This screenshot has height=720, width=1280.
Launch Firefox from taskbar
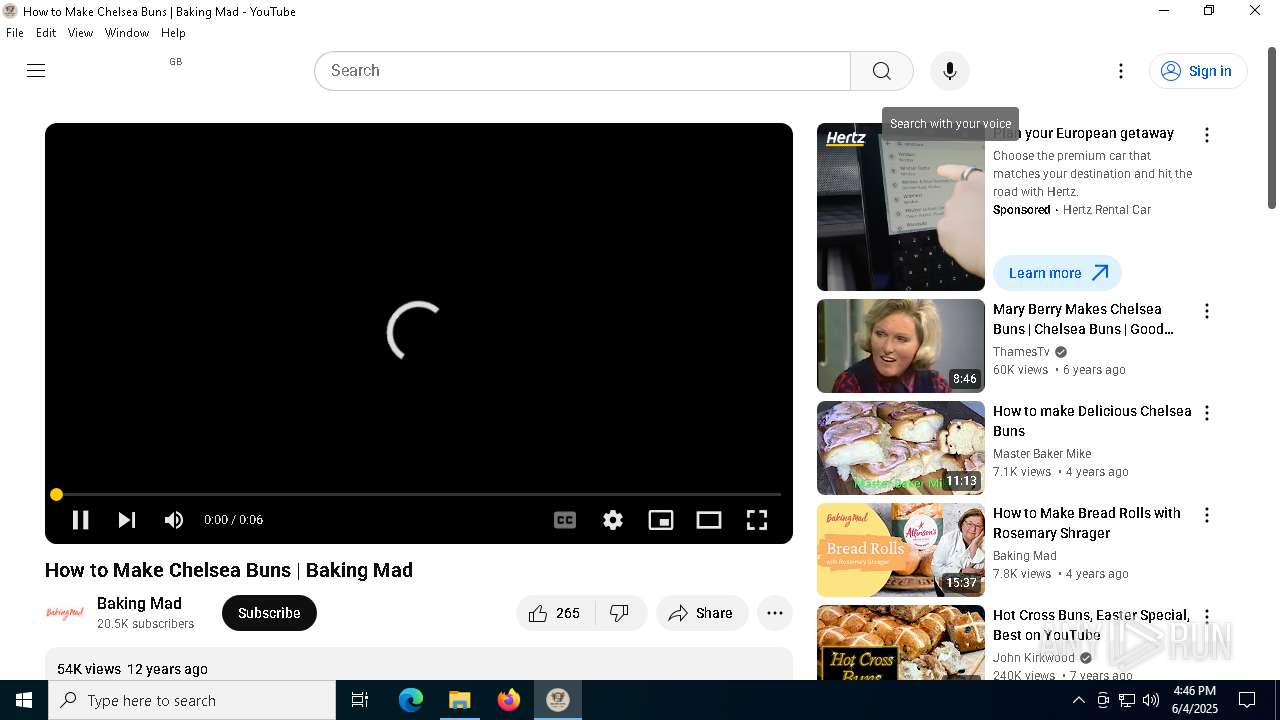coord(509,700)
